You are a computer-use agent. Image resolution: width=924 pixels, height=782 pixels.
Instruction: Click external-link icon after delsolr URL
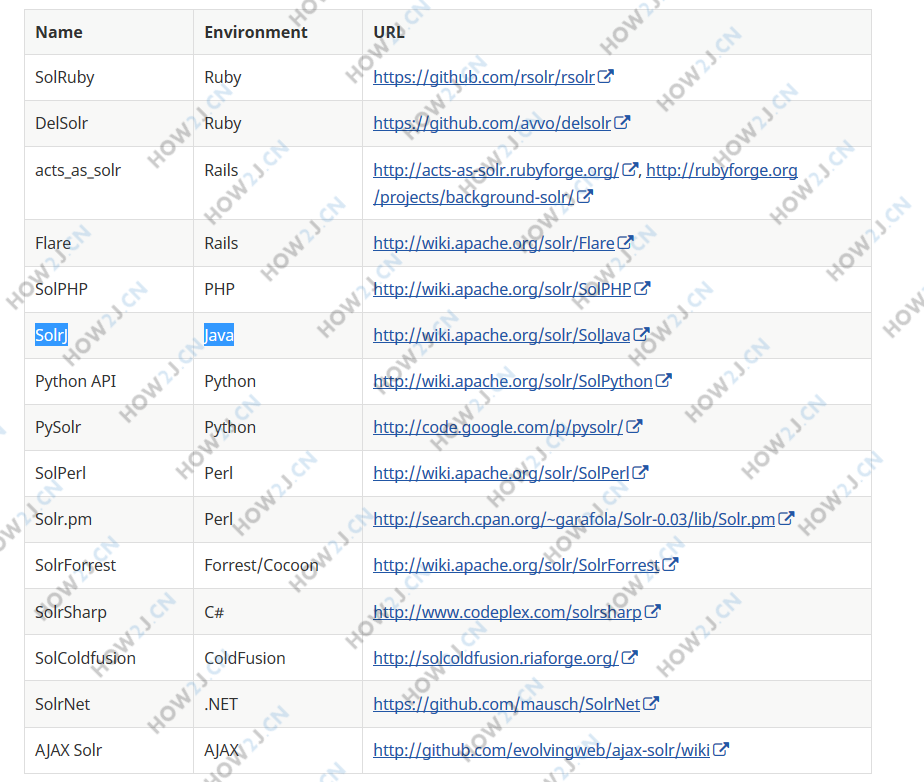coord(622,122)
